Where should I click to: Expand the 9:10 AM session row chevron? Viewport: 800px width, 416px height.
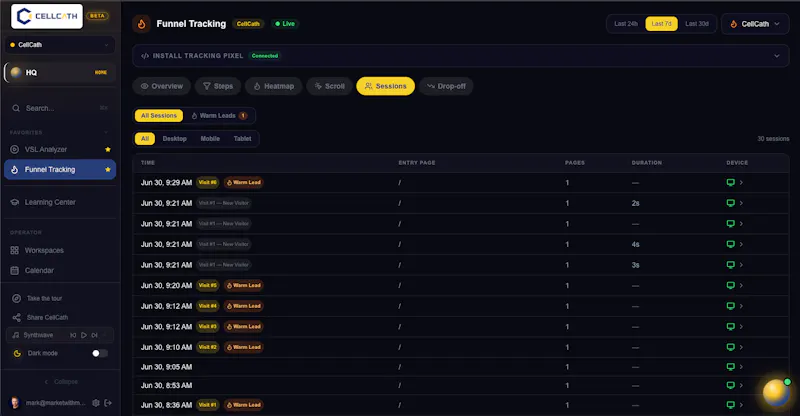[x=741, y=348]
